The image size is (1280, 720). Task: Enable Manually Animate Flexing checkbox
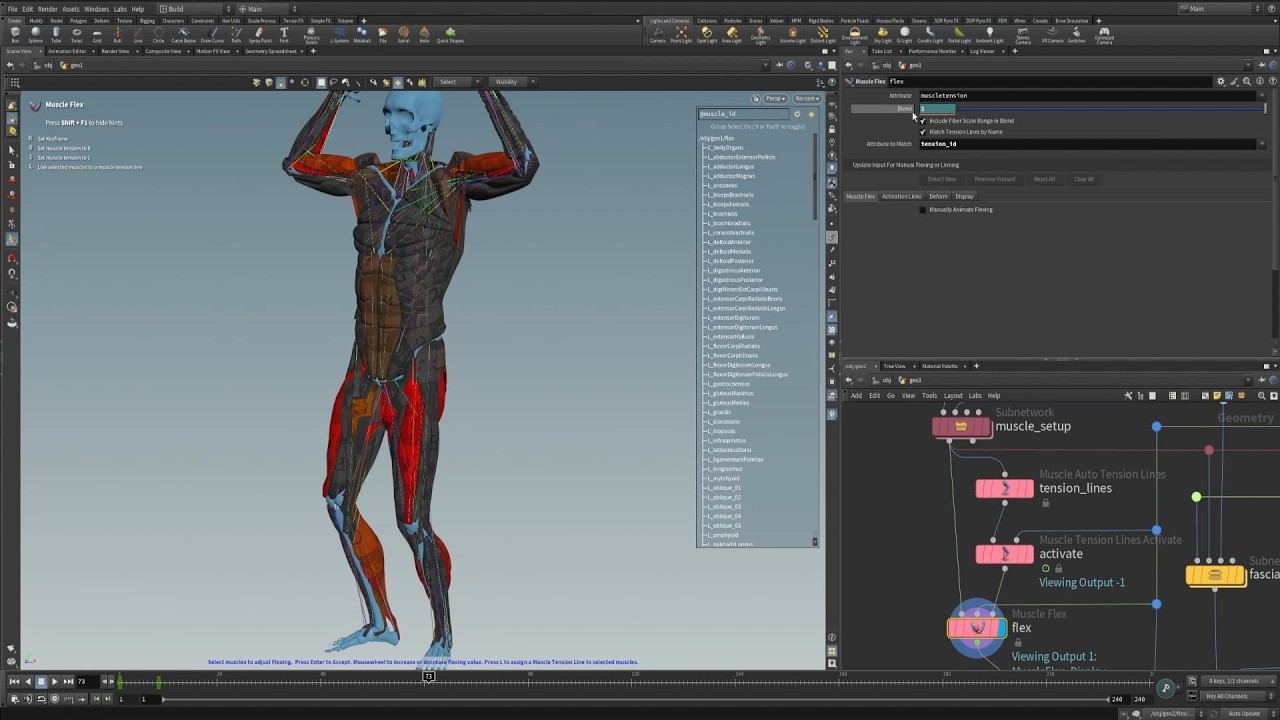923,210
